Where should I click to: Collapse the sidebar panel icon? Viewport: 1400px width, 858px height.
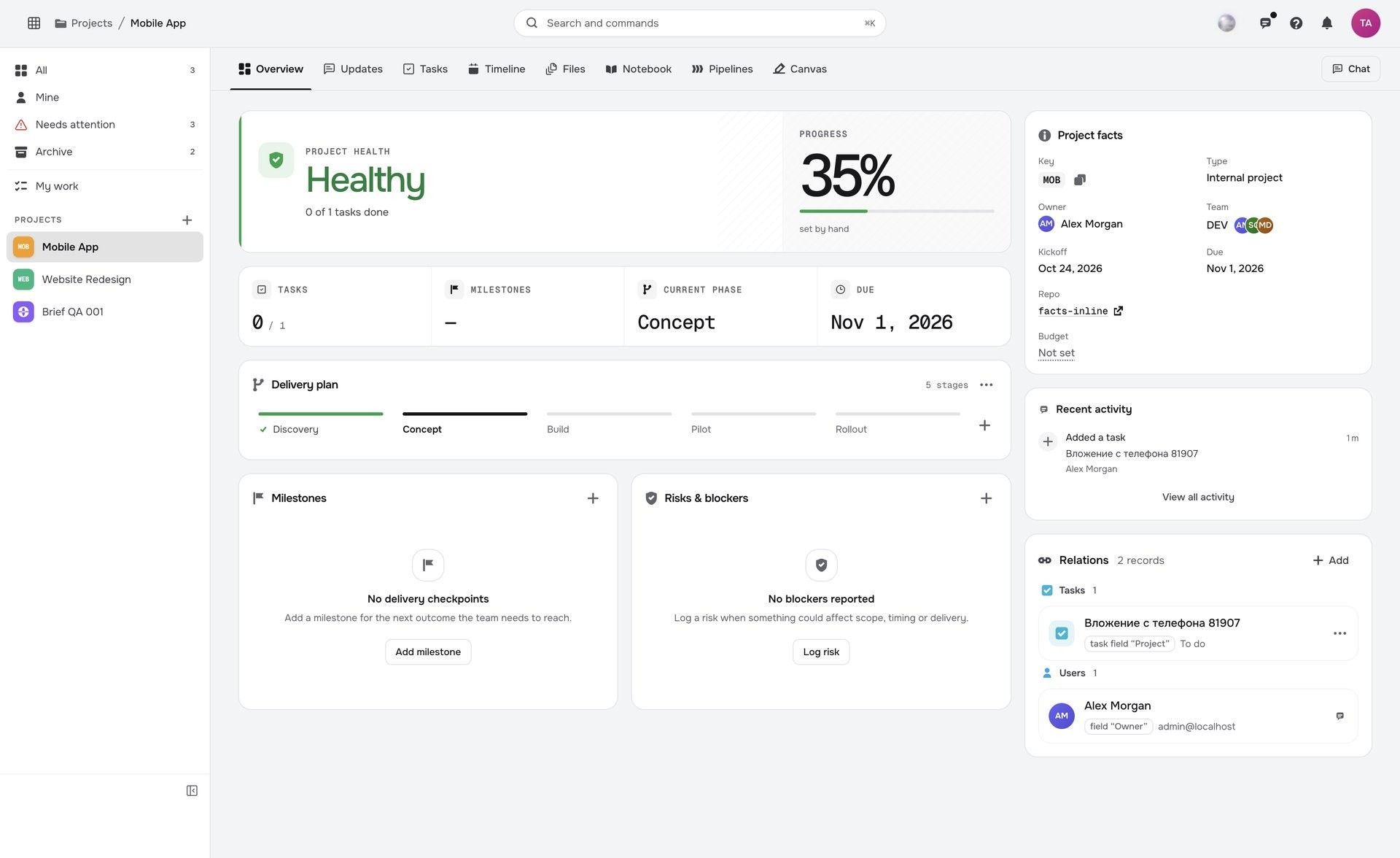click(192, 791)
